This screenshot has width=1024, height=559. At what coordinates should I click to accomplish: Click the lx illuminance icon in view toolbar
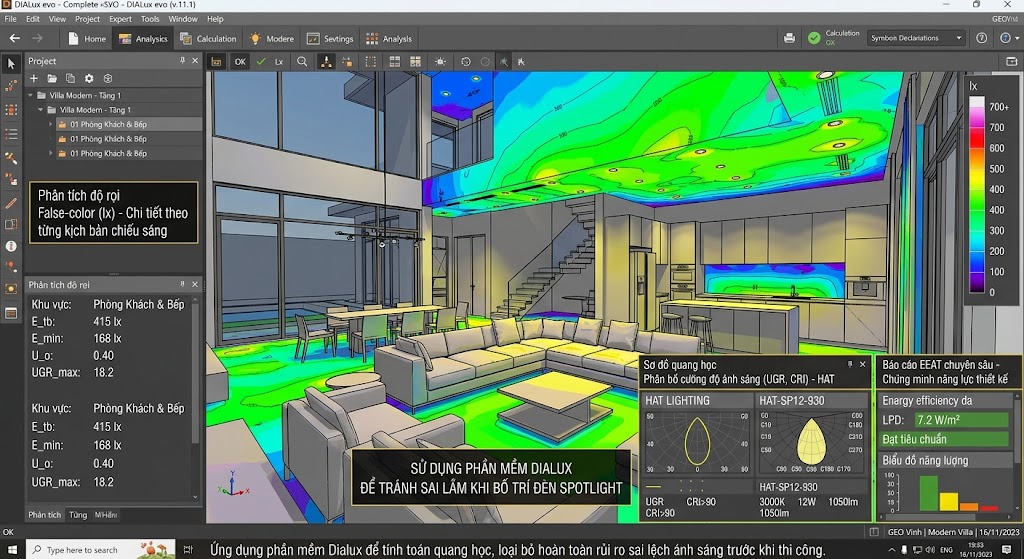279,62
